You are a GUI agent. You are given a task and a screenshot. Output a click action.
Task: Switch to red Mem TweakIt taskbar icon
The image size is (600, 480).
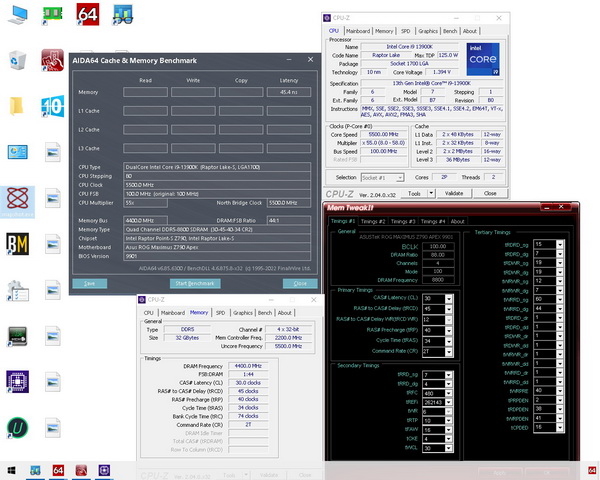click(x=81, y=470)
